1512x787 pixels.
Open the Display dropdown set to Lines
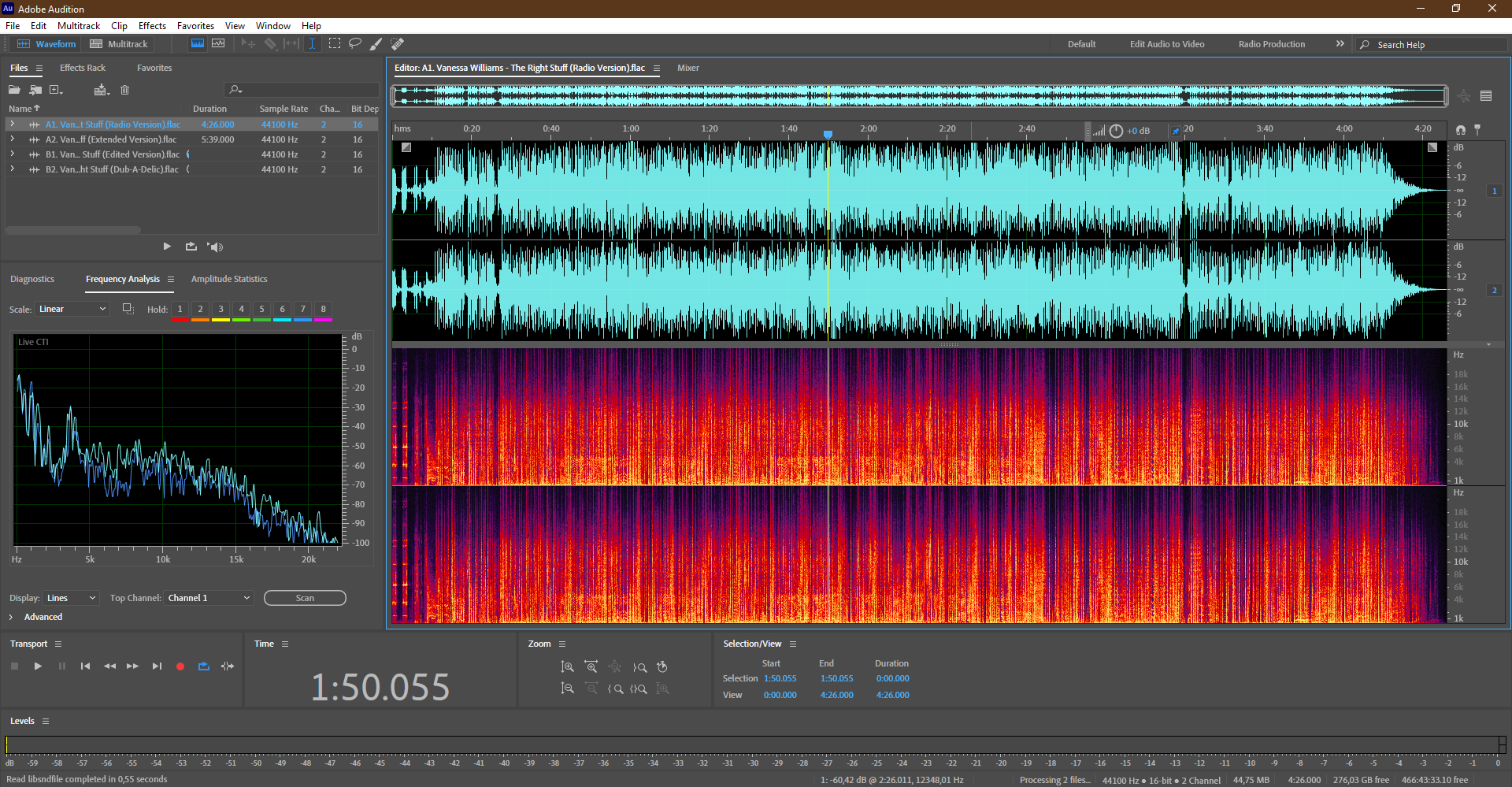(70, 598)
